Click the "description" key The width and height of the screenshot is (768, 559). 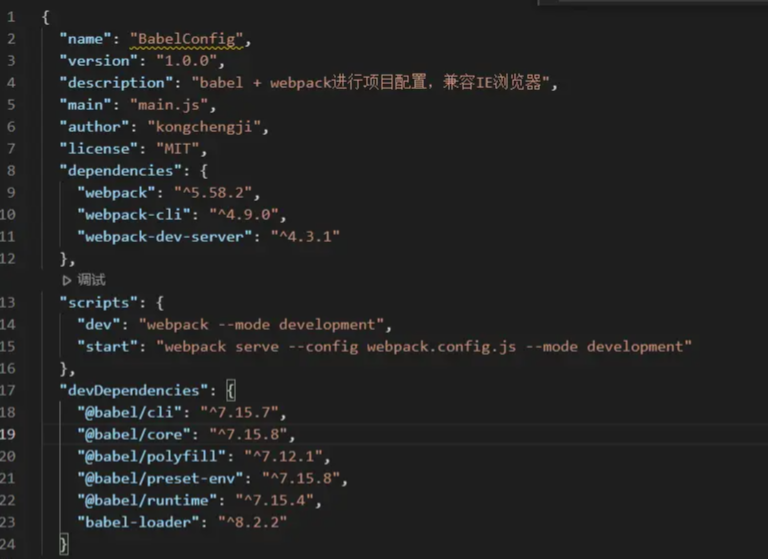(x=116, y=83)
